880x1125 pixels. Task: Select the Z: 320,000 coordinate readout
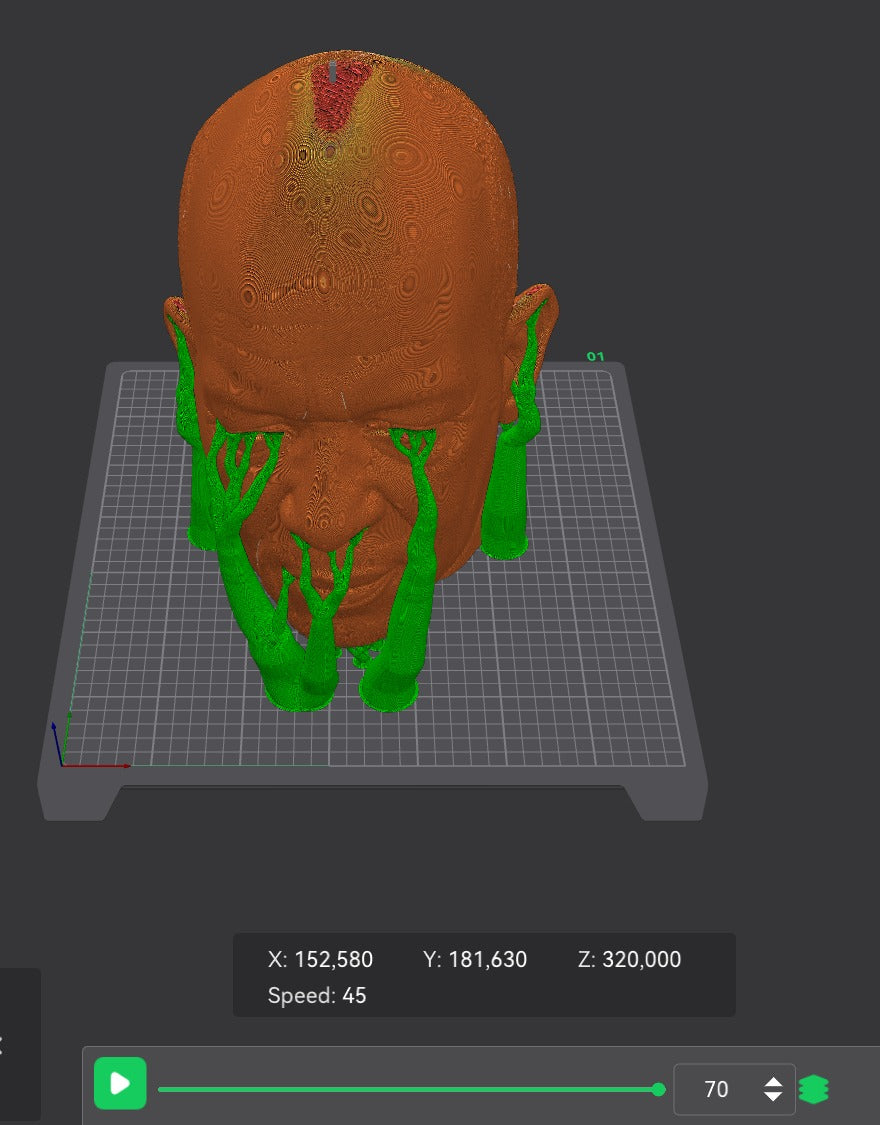(629, 959)
